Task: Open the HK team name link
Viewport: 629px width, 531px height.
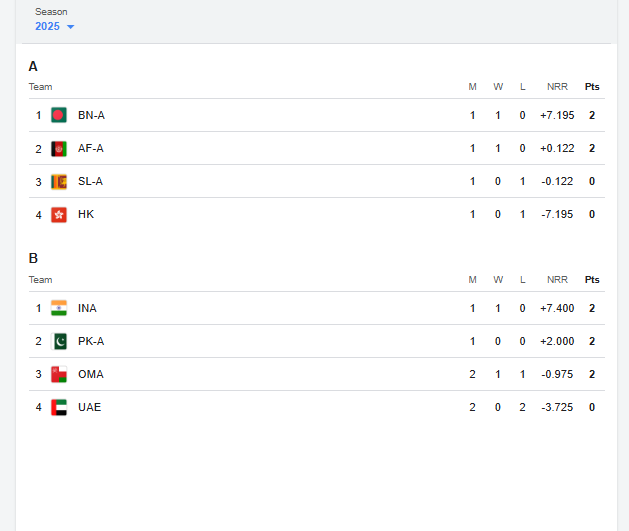Action: 86,214
